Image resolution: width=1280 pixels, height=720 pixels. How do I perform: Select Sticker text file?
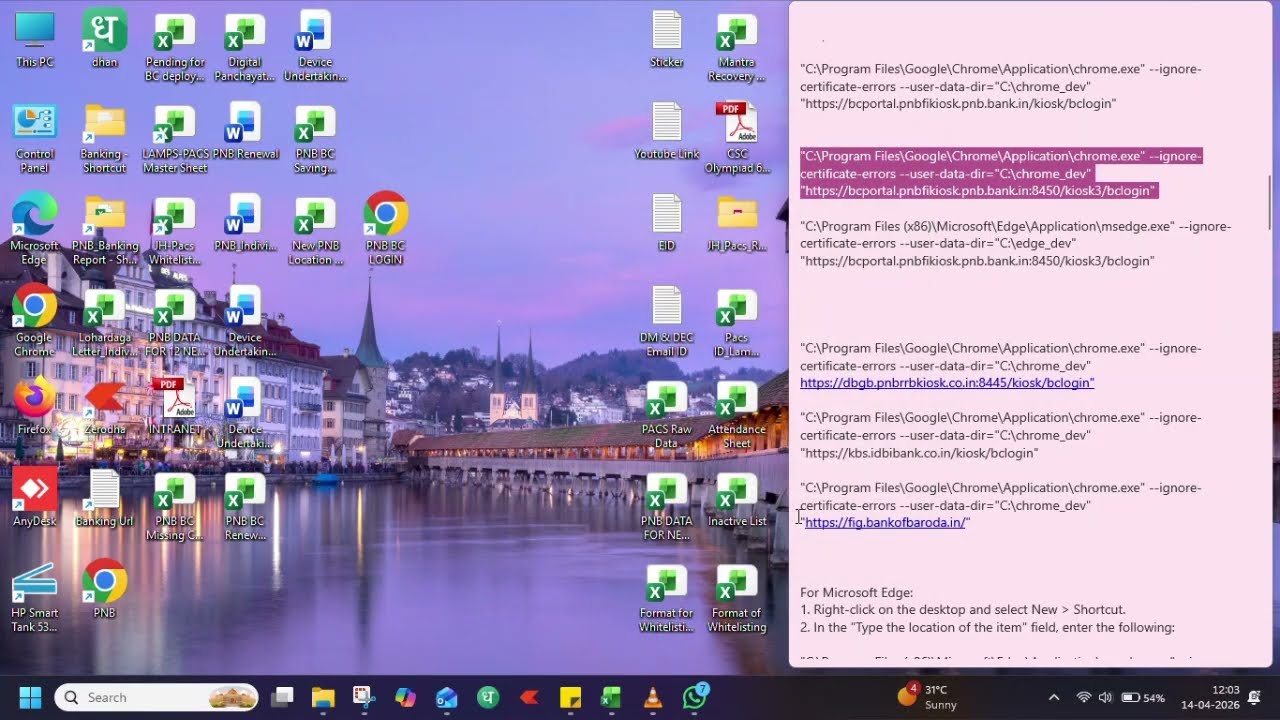667,40
